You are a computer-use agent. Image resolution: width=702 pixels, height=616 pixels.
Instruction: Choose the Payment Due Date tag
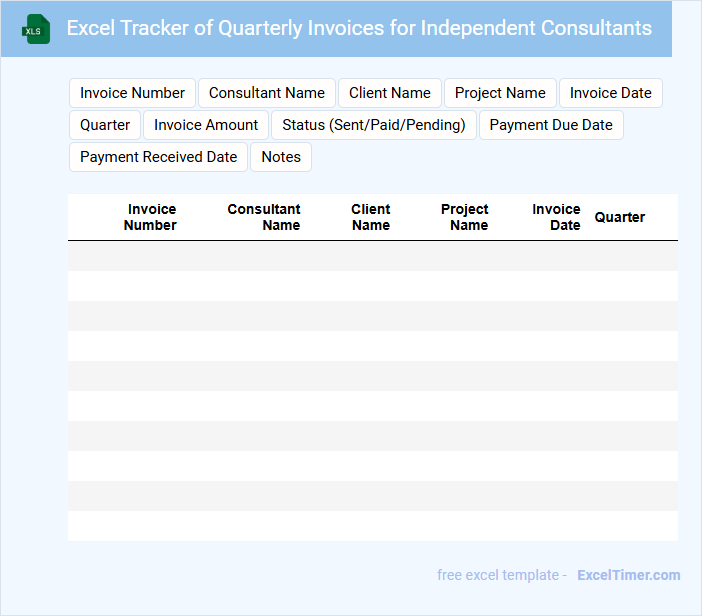550,125
